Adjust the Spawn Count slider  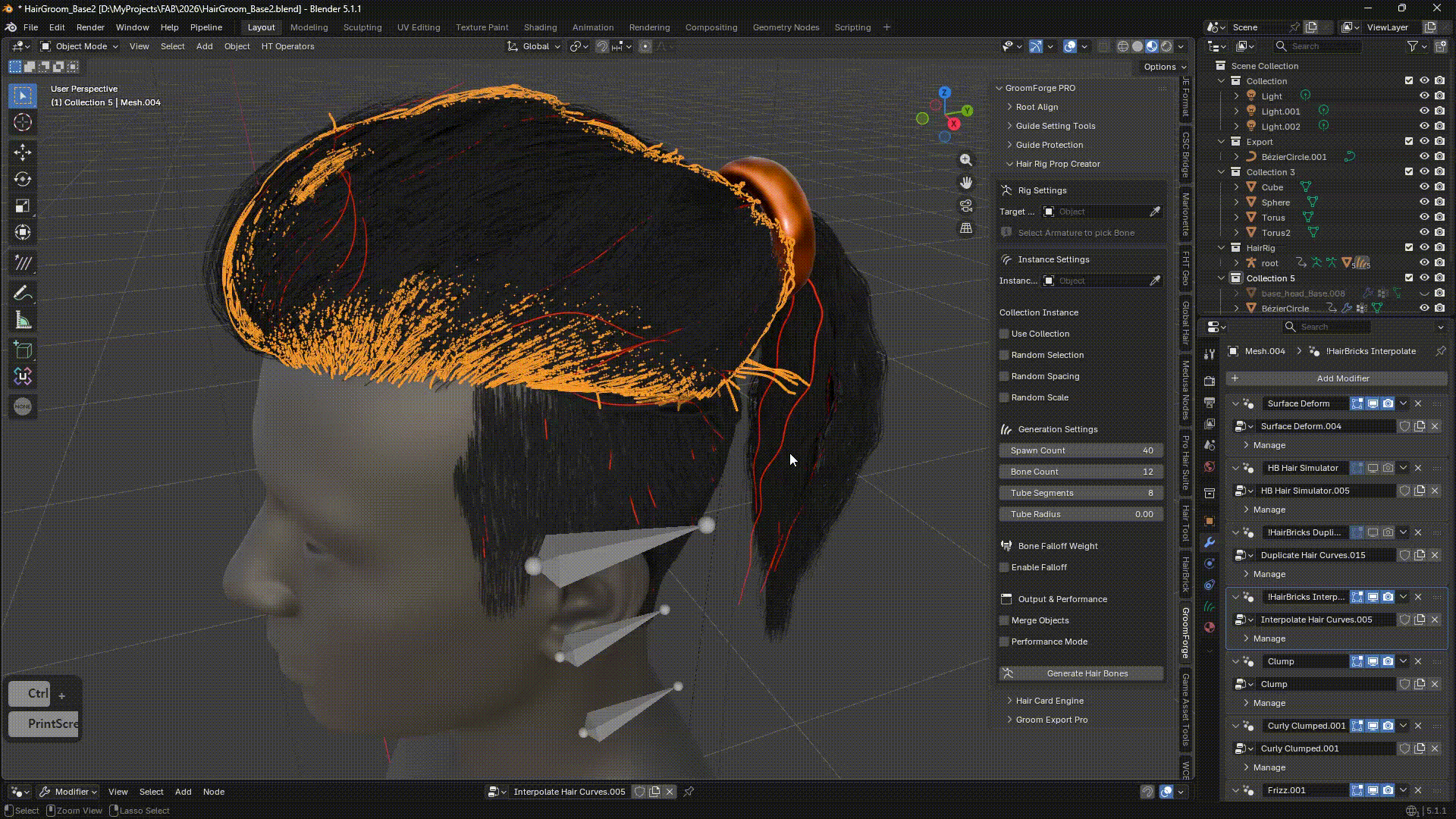pos(1081,450)
